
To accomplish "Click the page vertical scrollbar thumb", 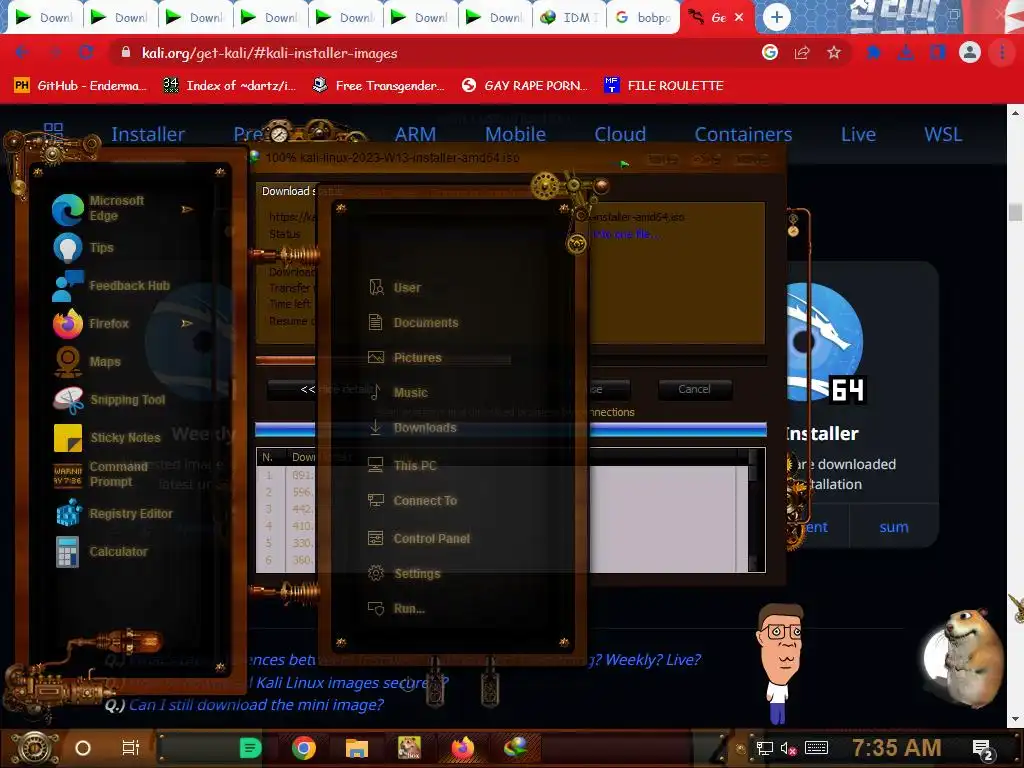I will pos(1015,213).
